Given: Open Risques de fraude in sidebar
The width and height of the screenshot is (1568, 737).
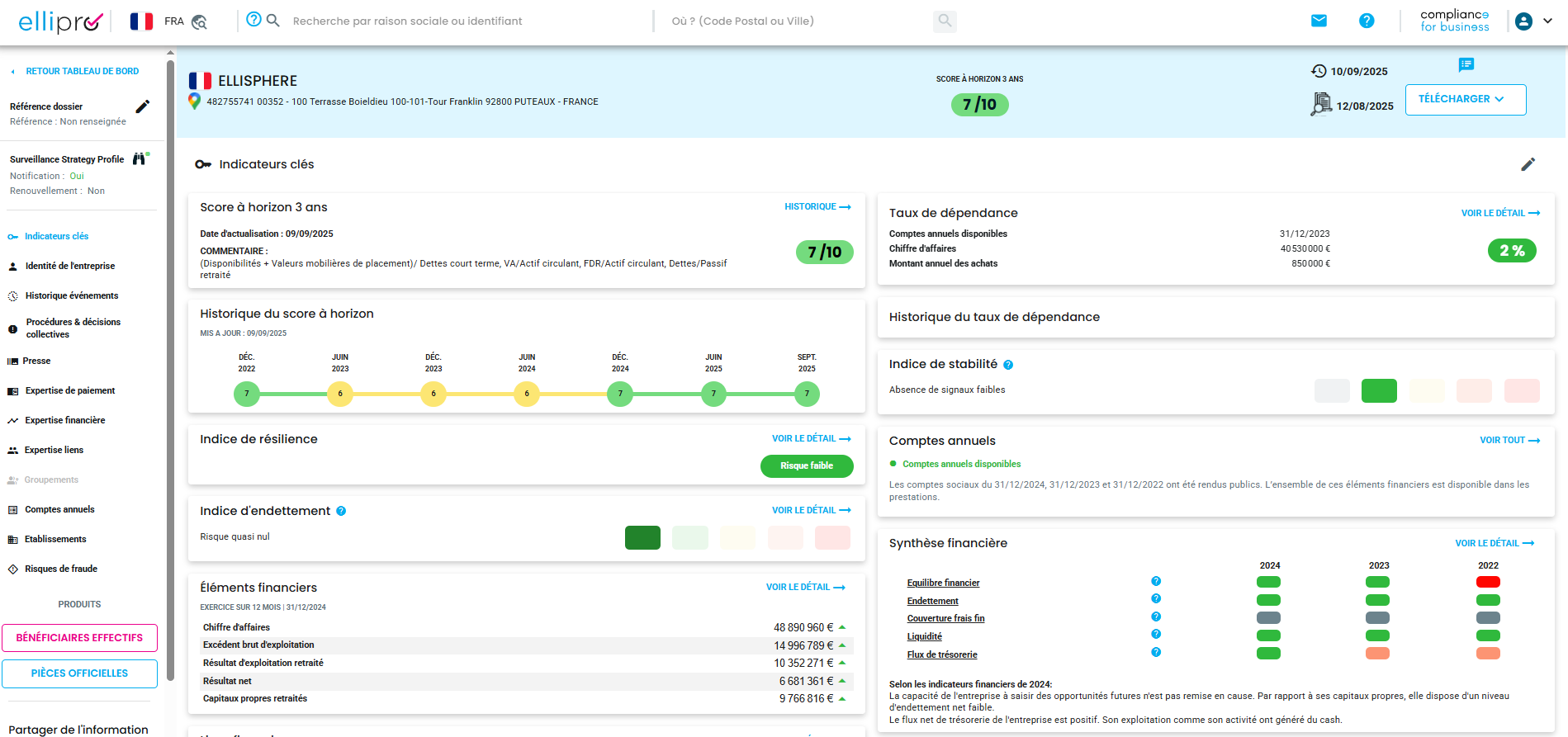Looking at the screenshot, I should (61, 569).
